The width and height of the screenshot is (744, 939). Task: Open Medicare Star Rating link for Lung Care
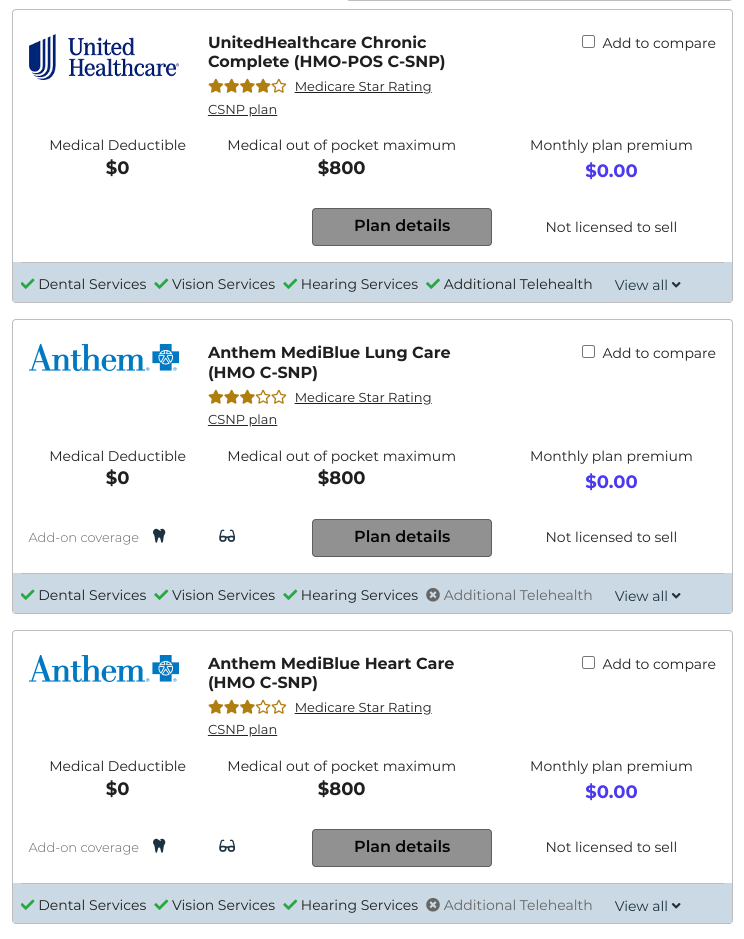(363, 397)
